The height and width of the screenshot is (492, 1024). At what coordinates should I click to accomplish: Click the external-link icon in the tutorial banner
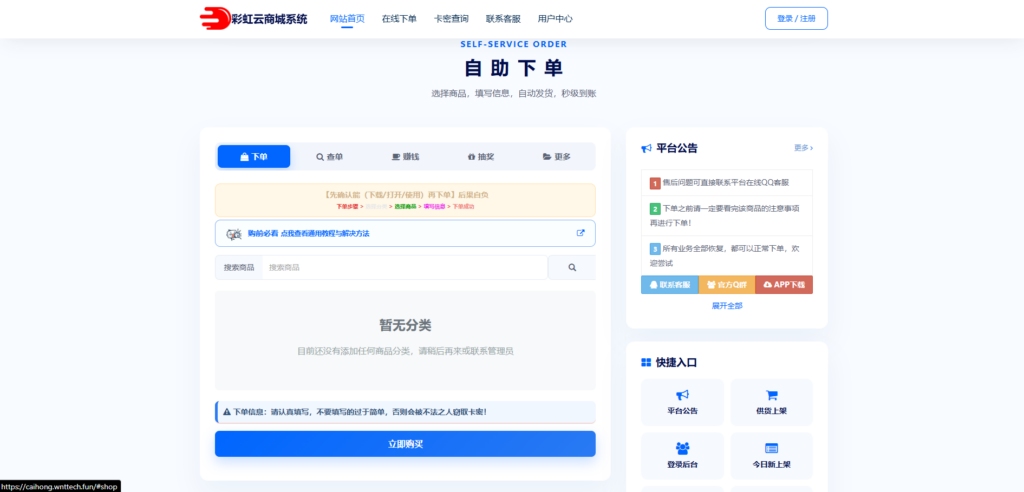[581, 233]
